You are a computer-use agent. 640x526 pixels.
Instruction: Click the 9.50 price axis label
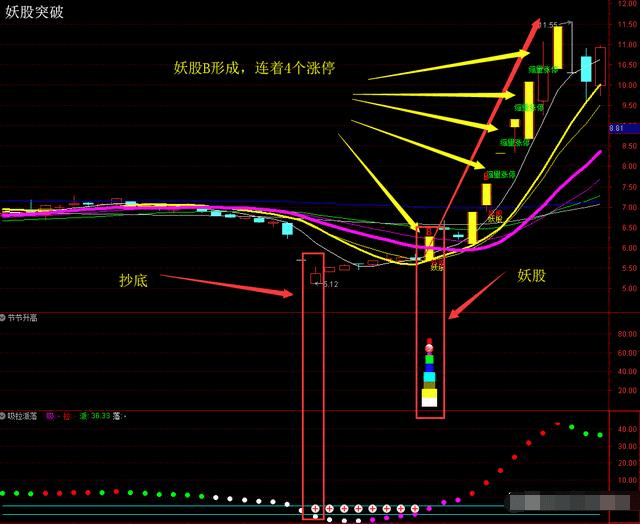click(629, 105)
